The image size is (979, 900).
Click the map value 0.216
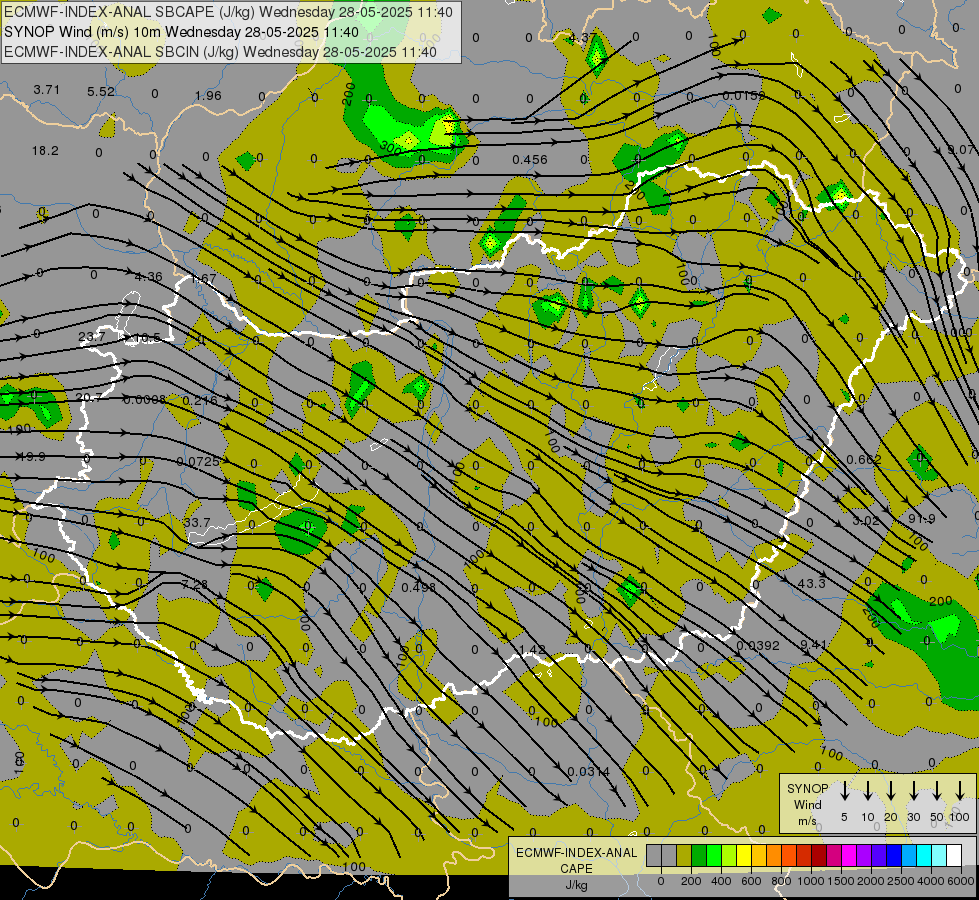tap(200, 400)
